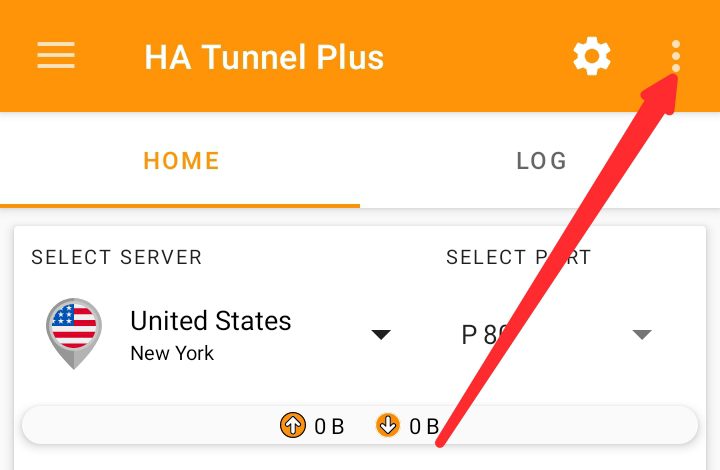Open the three-dot overflow menu
The image size is (720, 470).
[x=675, y=56]
